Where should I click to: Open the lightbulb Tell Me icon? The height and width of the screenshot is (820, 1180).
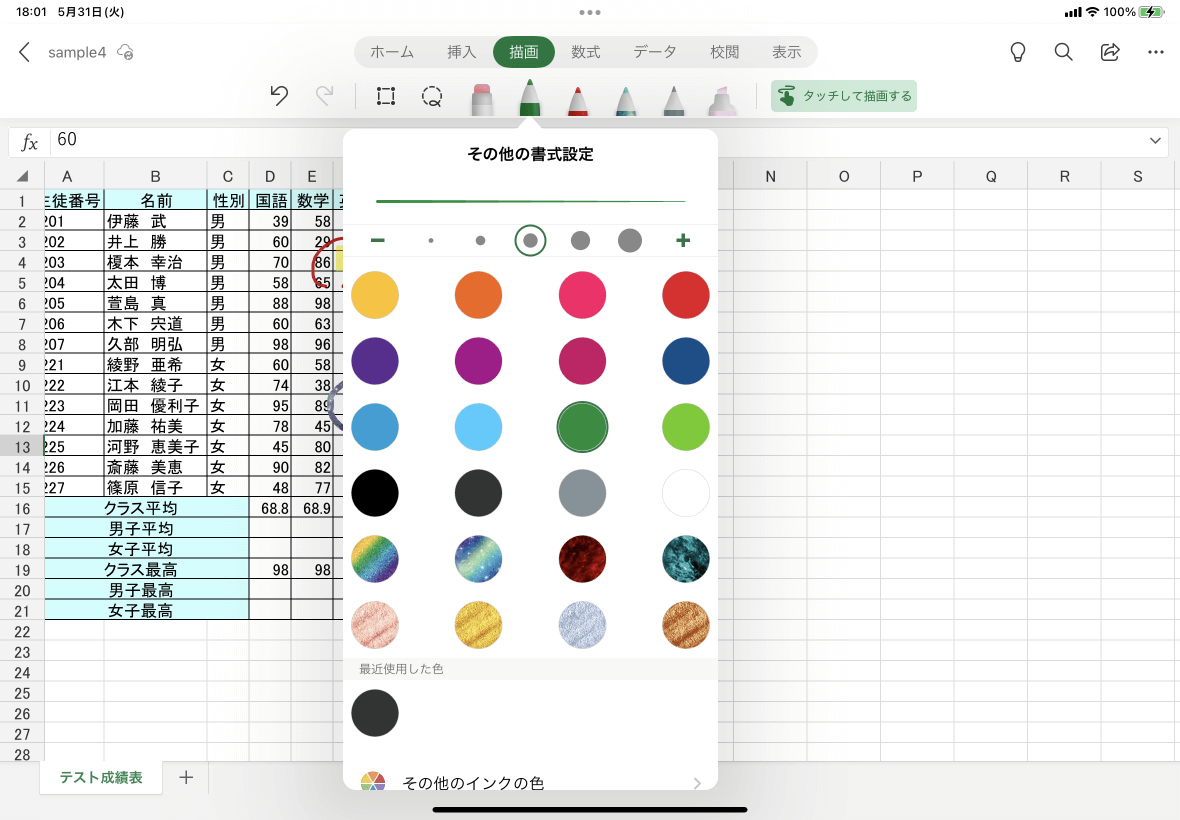point(1017,52)
